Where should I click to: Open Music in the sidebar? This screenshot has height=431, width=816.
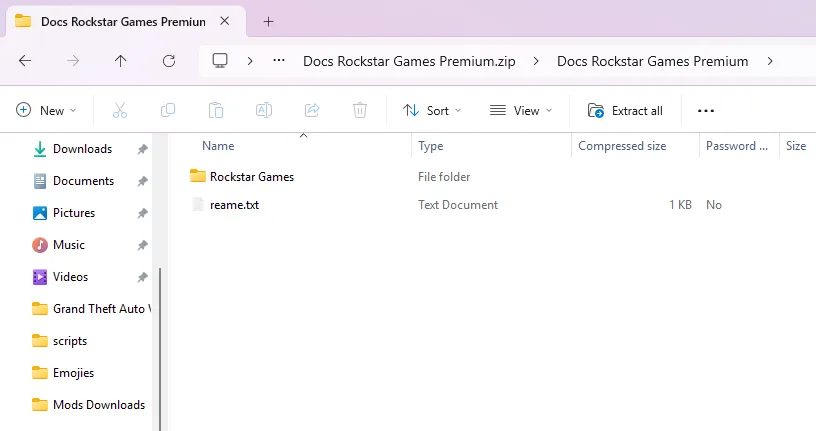[69, 245]
